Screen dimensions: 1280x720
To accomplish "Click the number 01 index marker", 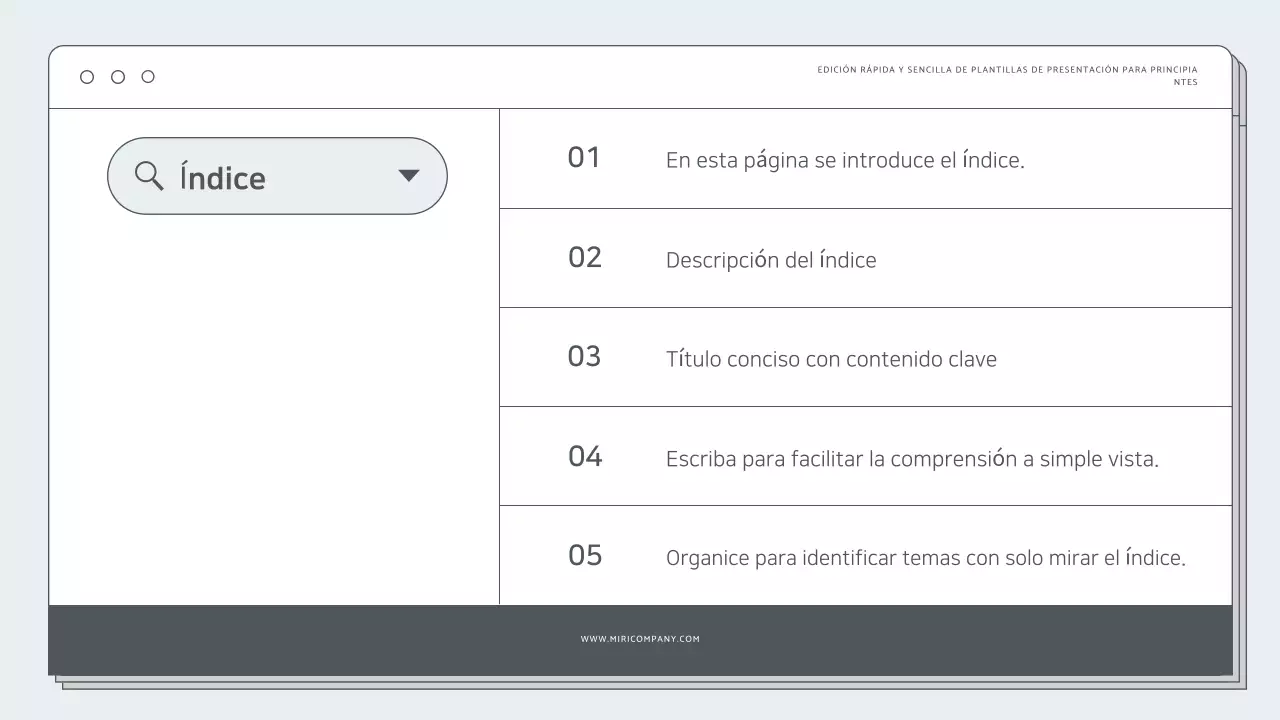I will click(584, 157).
